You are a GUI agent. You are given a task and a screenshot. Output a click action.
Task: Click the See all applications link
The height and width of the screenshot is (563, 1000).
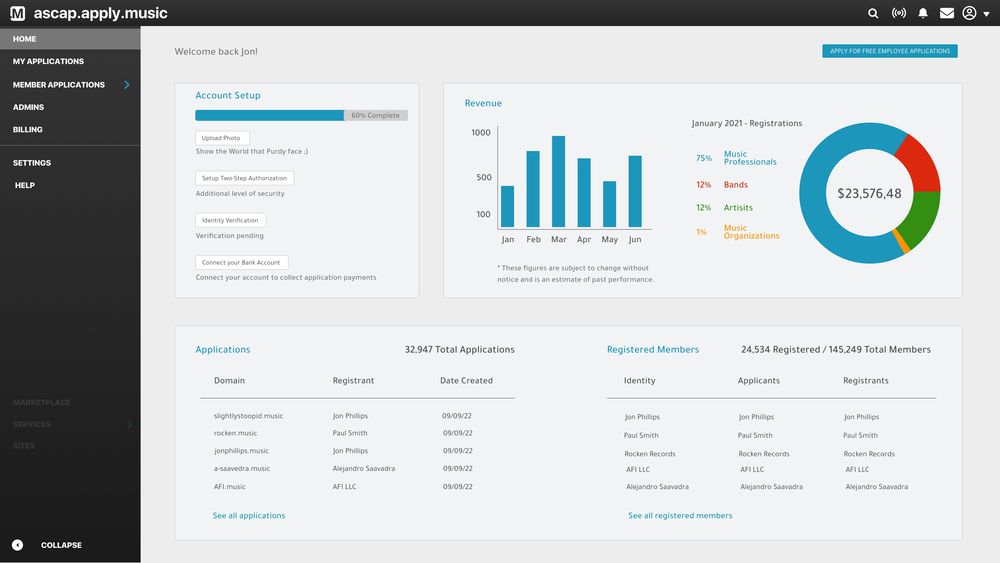pyautogui.click(x=249, y=515)
